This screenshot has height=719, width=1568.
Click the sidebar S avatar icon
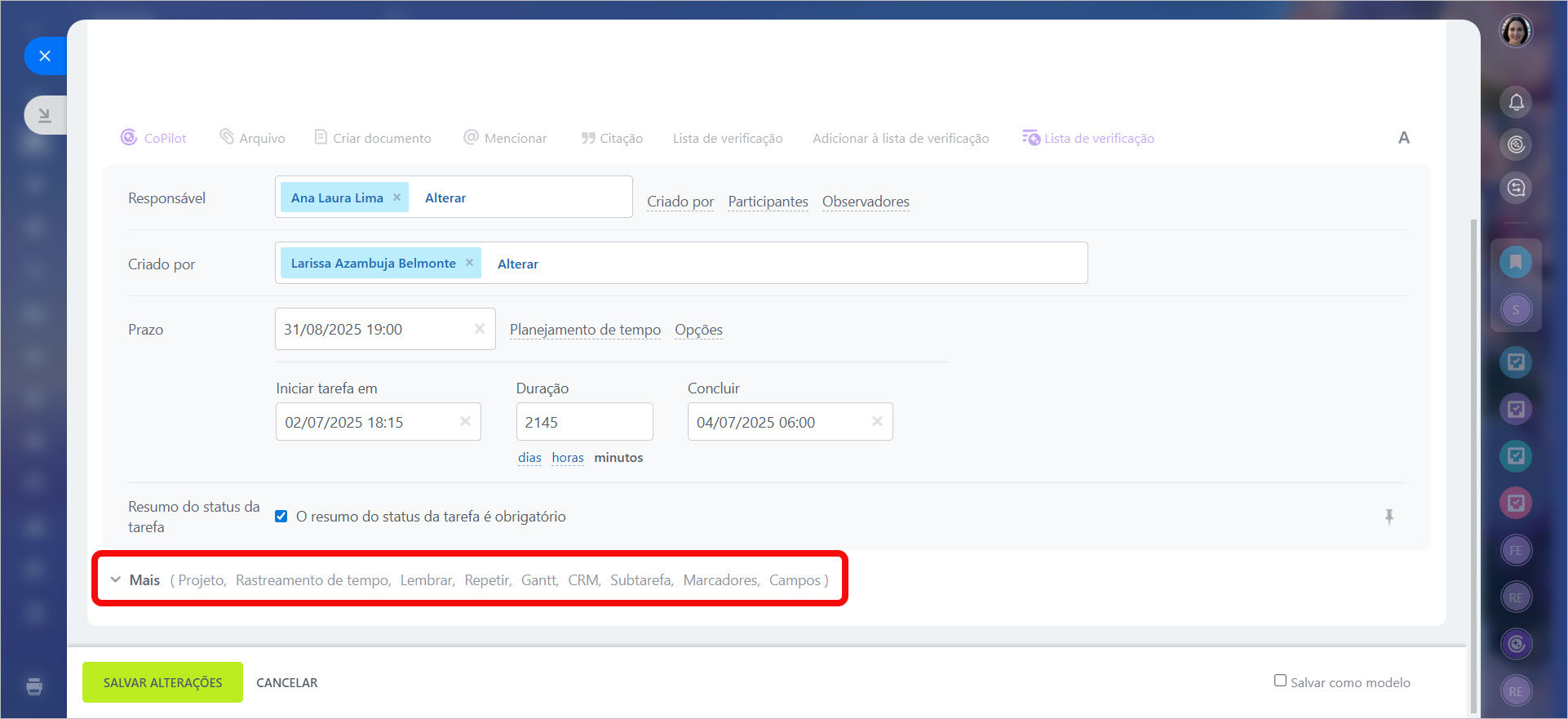tap(1516, 309)
